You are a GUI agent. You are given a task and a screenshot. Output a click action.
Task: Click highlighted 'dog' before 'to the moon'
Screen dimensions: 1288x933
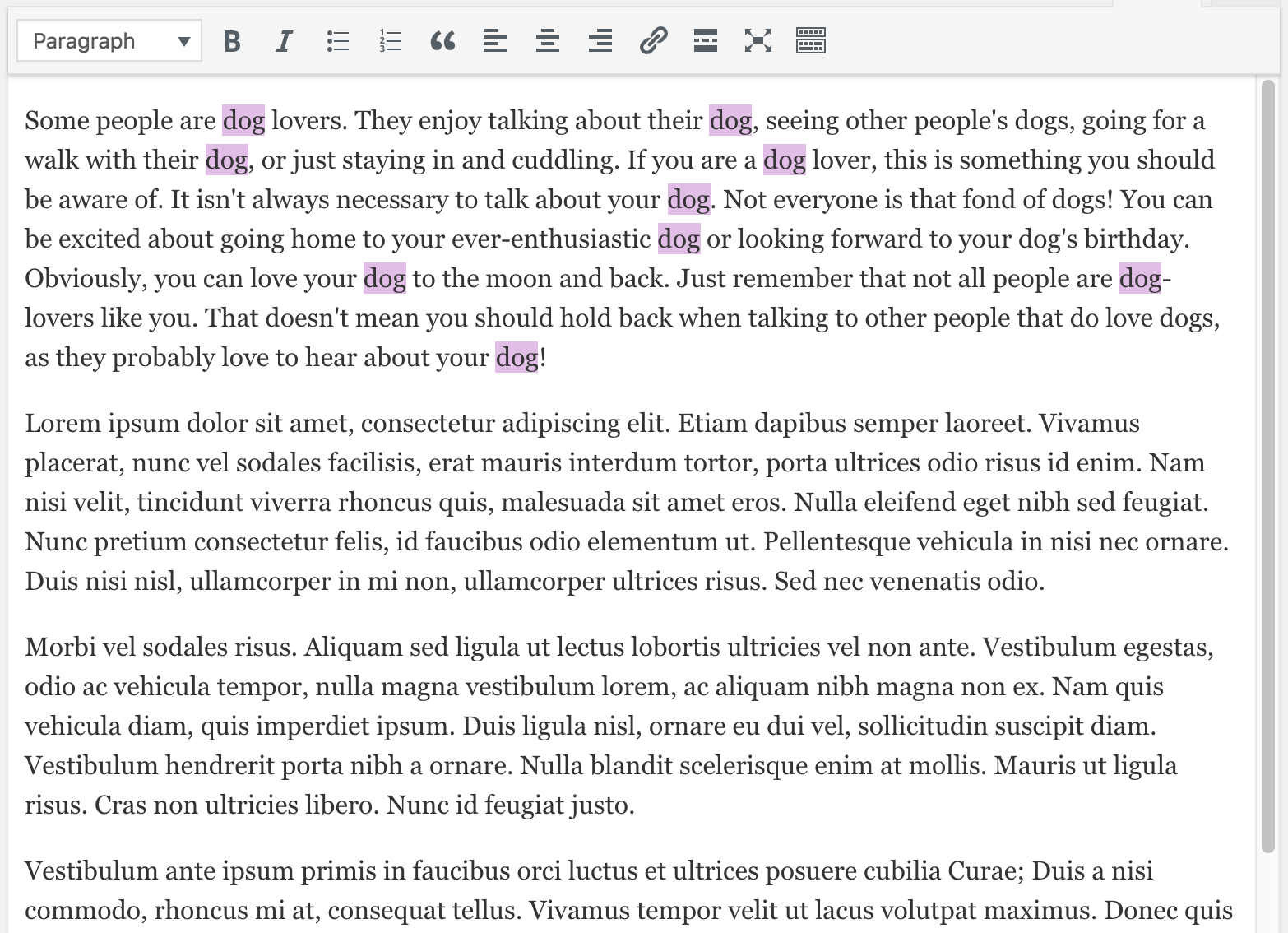[385, 278]
